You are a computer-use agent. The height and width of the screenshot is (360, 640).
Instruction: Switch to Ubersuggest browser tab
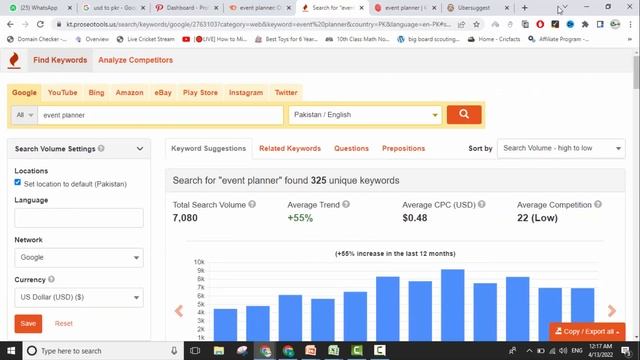tap(478, 8)
